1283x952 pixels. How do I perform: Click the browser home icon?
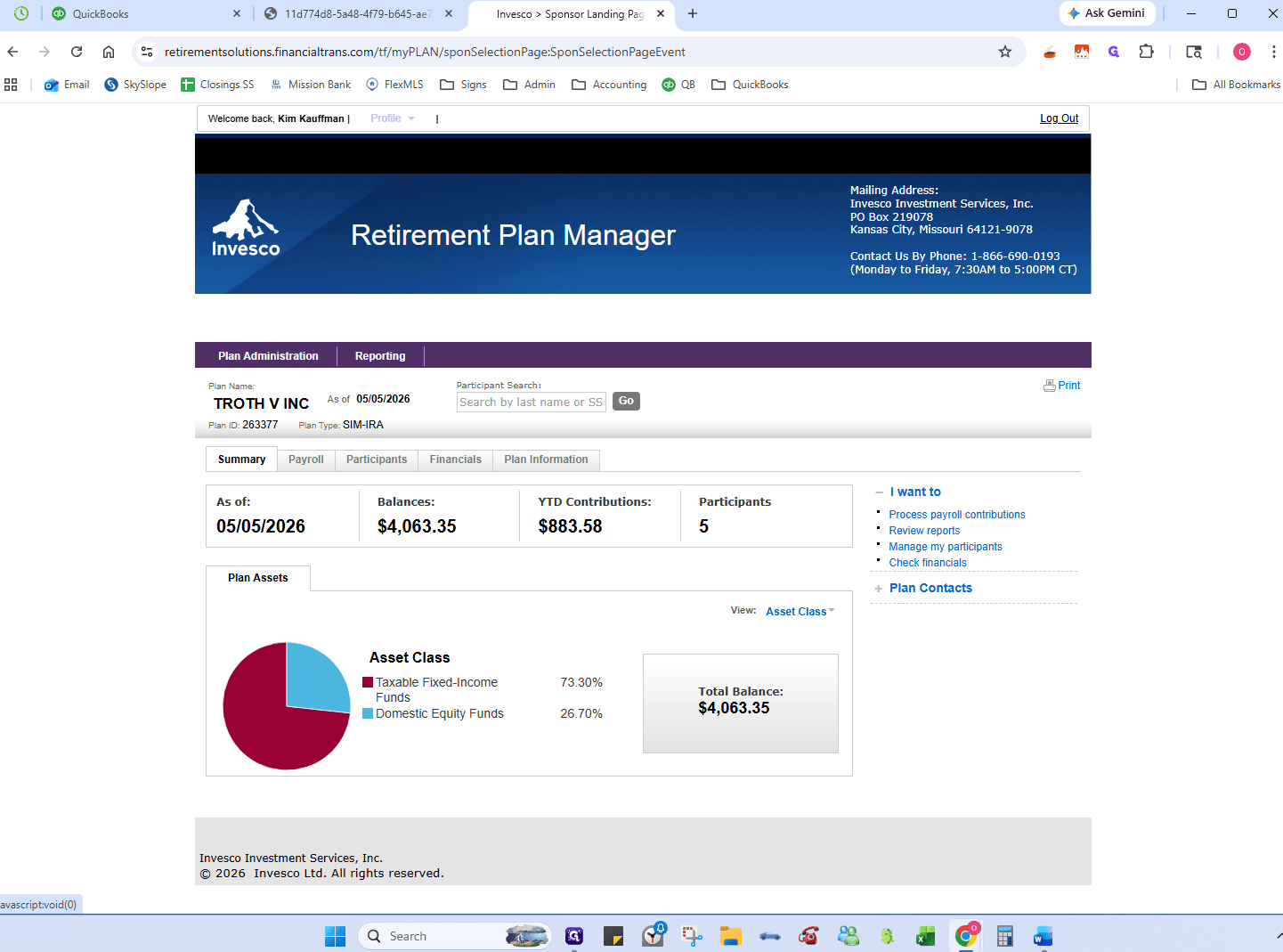click(109, 52)
